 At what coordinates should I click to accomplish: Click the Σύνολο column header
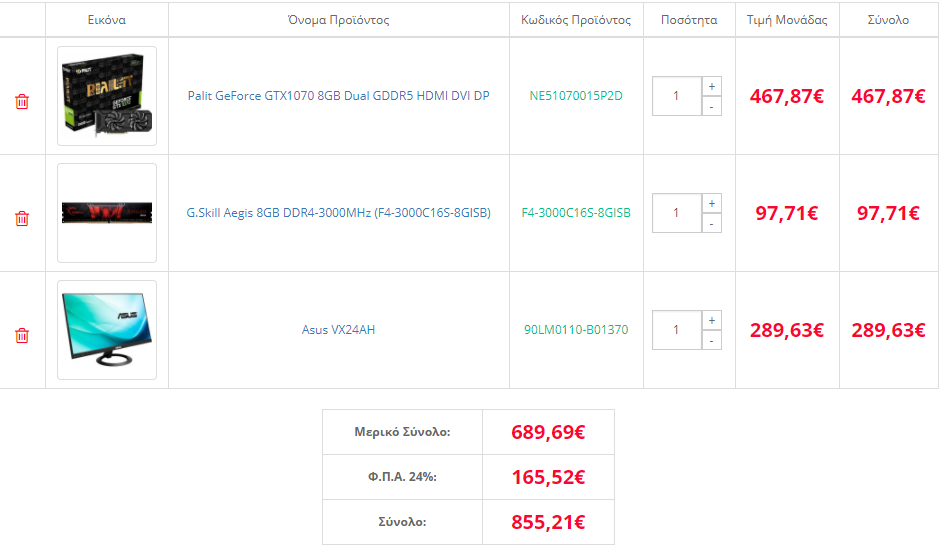point(889,20)
